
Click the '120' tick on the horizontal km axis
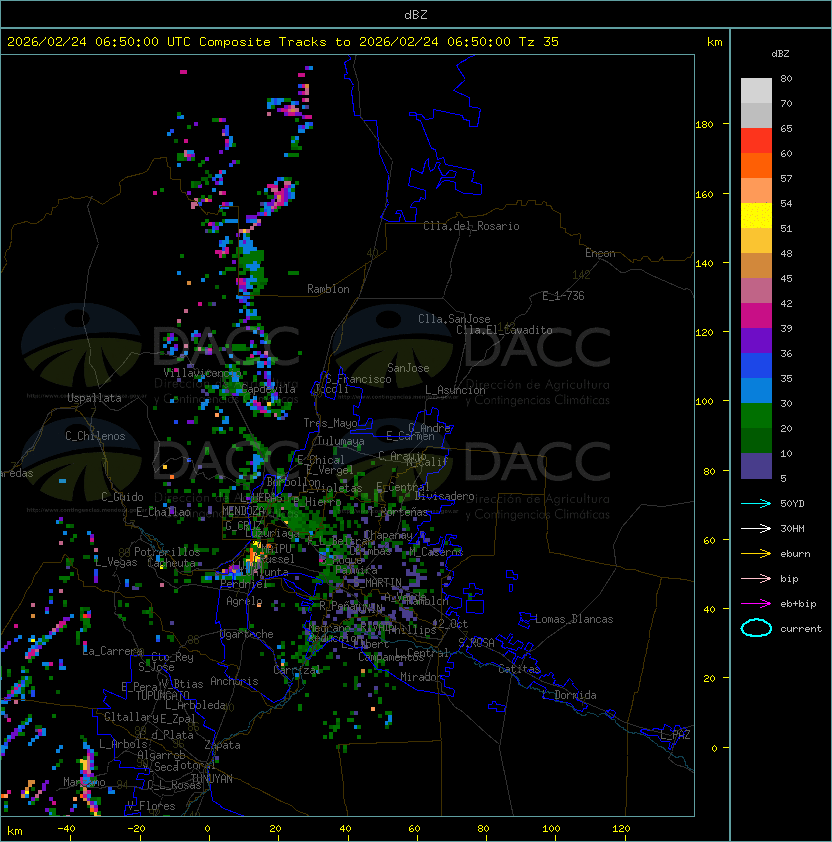click(x=621, y=829)
